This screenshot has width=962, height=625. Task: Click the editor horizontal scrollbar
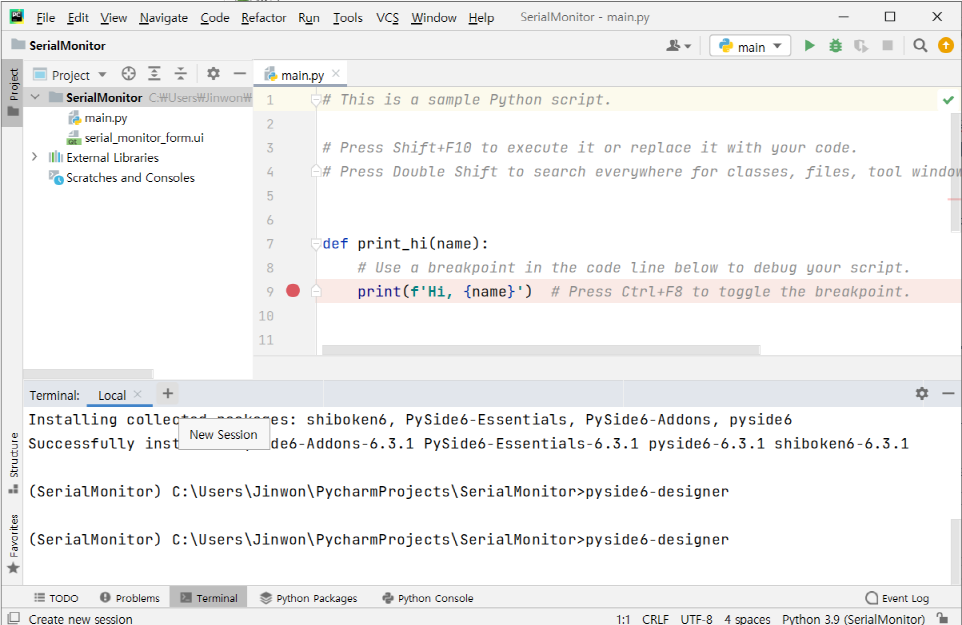[x=541, y=350]
